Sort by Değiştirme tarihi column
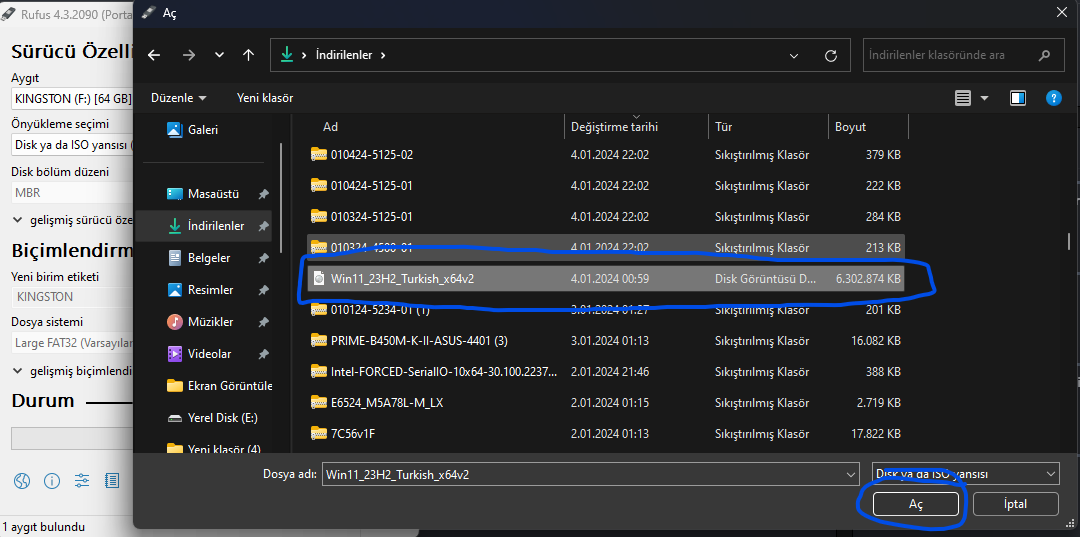Viewport: 1080px width, 537px height. (614, 127)
